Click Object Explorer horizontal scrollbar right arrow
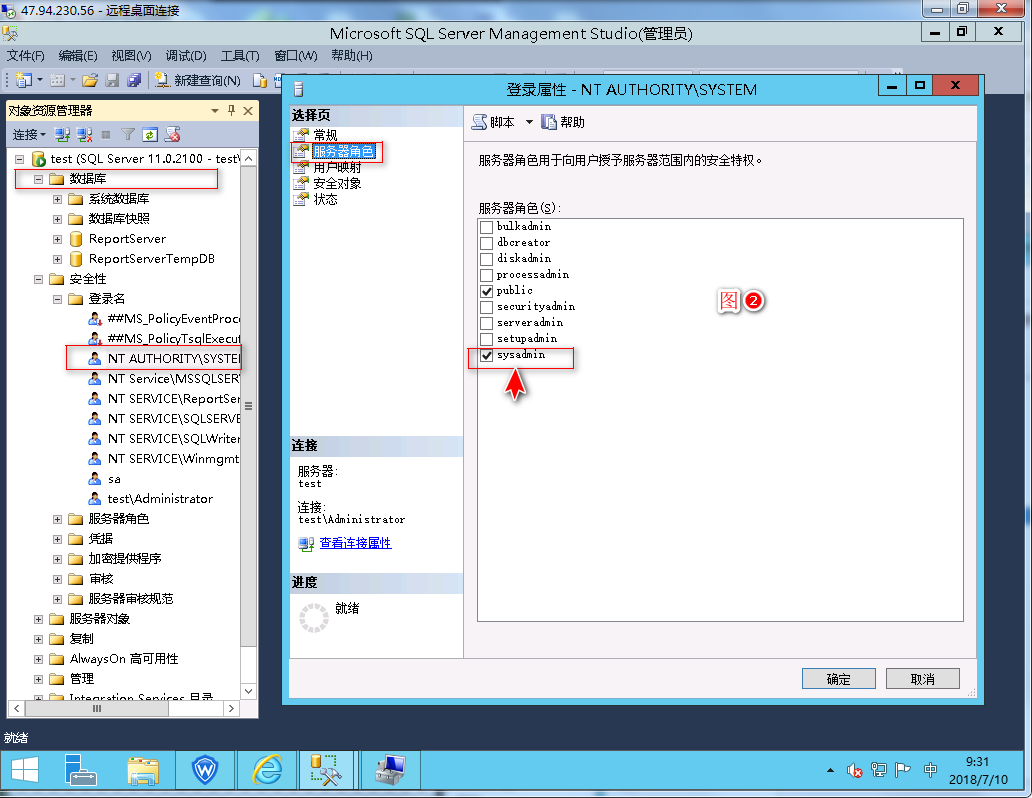Viewport: 1032px width, 798px height. point(231,708)
